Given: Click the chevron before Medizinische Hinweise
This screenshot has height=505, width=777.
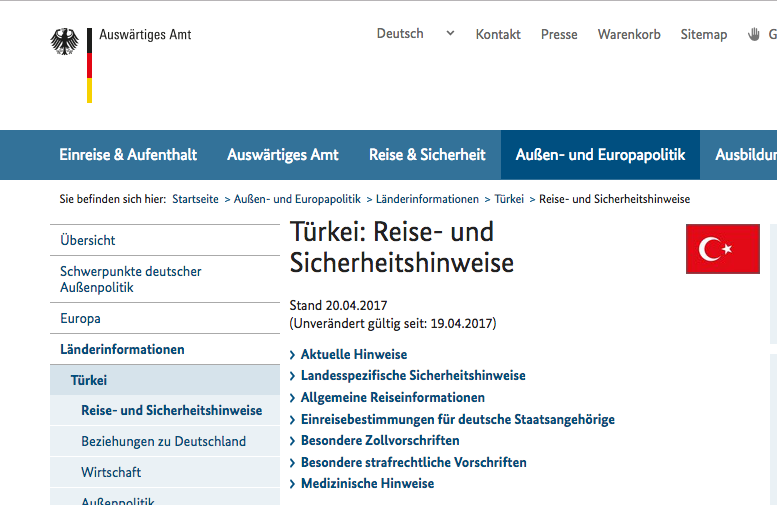Looking at the screenshot, I should 292,484.
